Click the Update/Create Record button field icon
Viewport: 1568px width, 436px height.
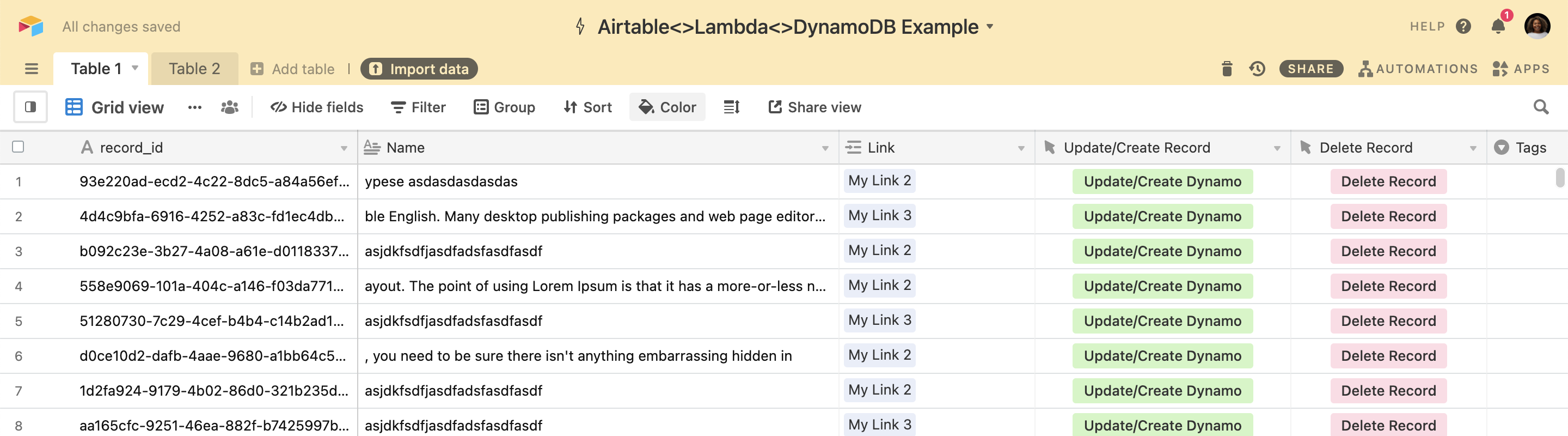pos(1049,147)
